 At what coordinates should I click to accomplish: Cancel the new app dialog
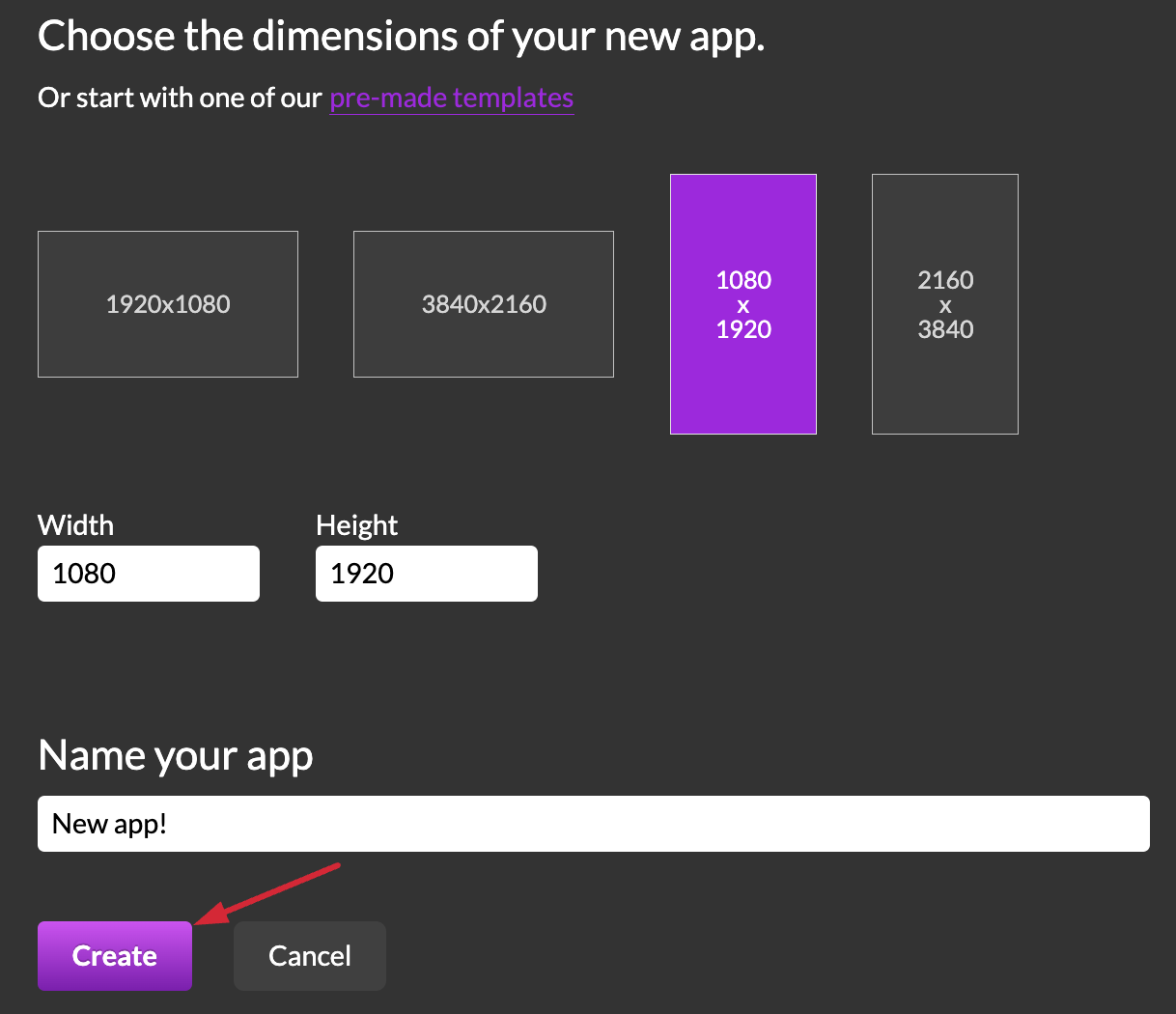pos(310,956)
